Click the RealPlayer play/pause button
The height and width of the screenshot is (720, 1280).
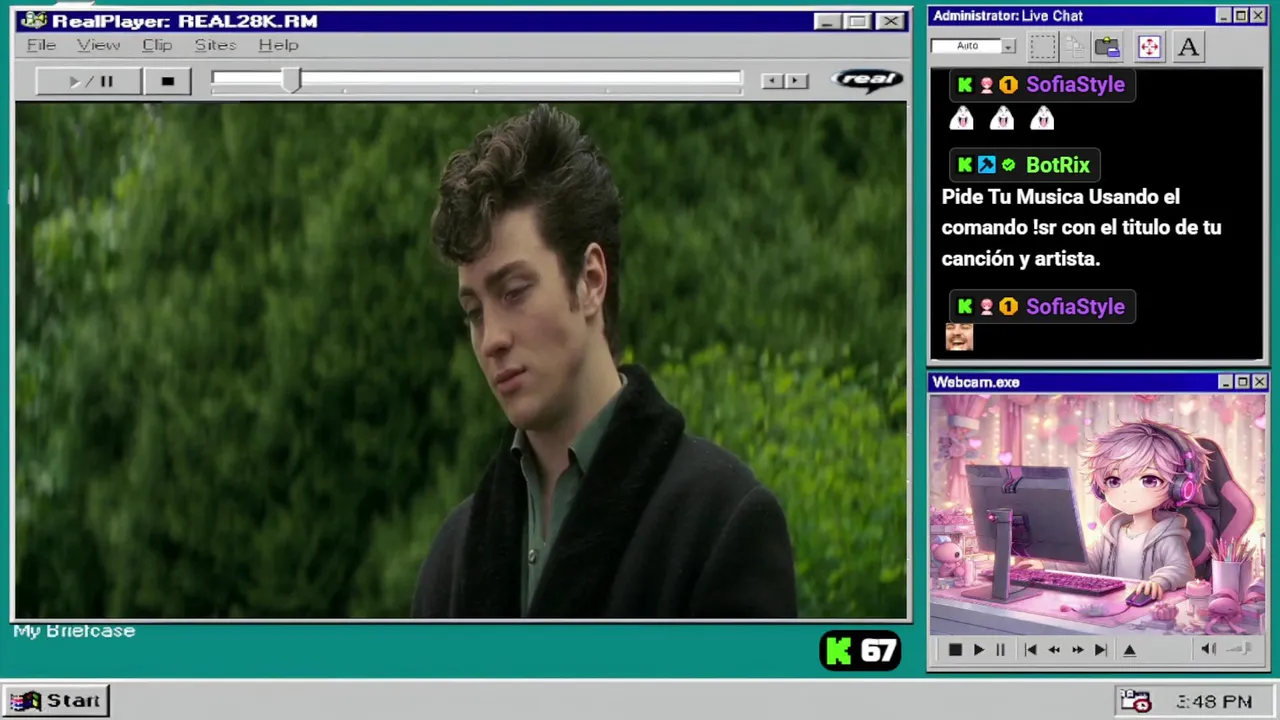(x=89, y=82)
